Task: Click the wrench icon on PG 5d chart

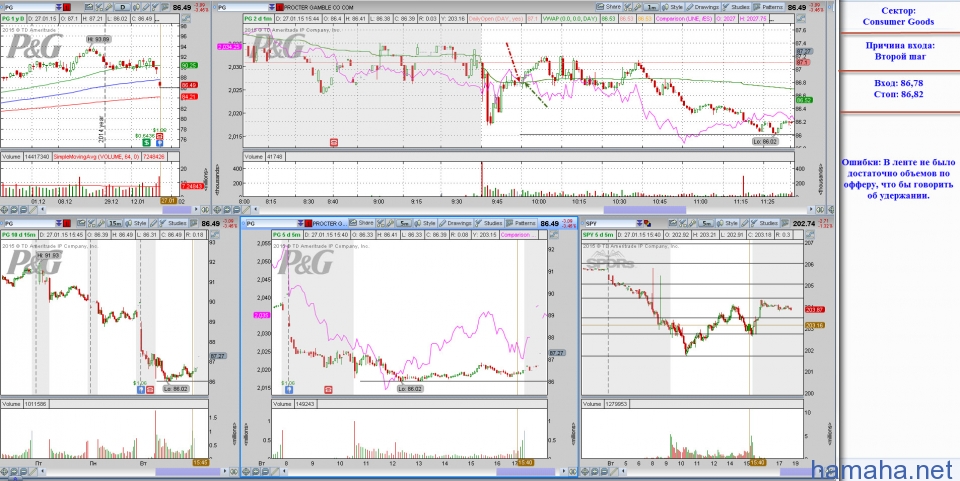Action: [390, 223]
